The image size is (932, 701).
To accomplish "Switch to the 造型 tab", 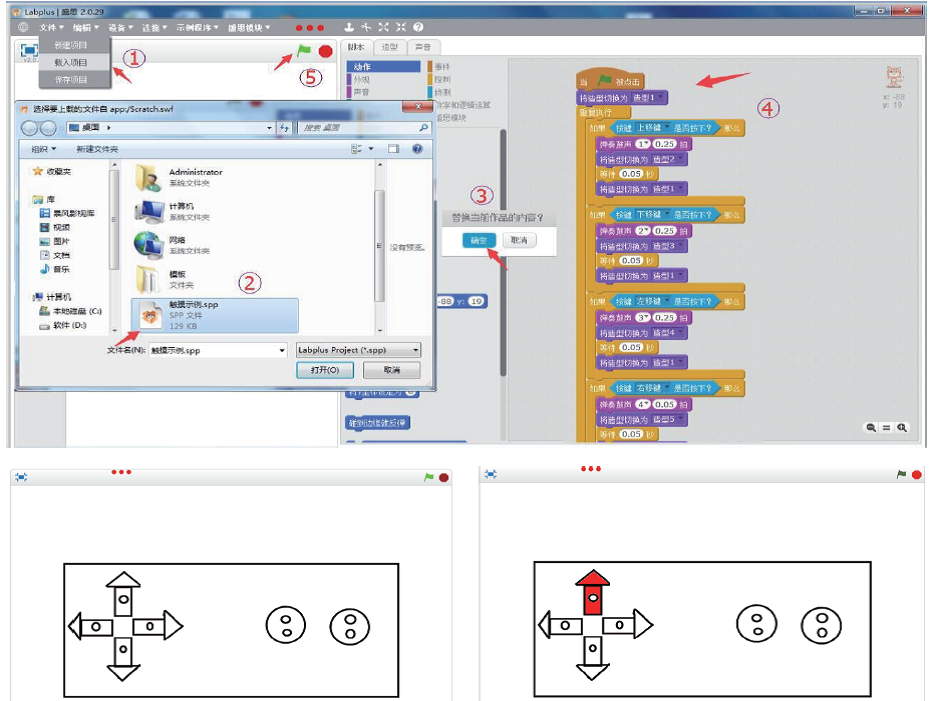I will [390, 47].
